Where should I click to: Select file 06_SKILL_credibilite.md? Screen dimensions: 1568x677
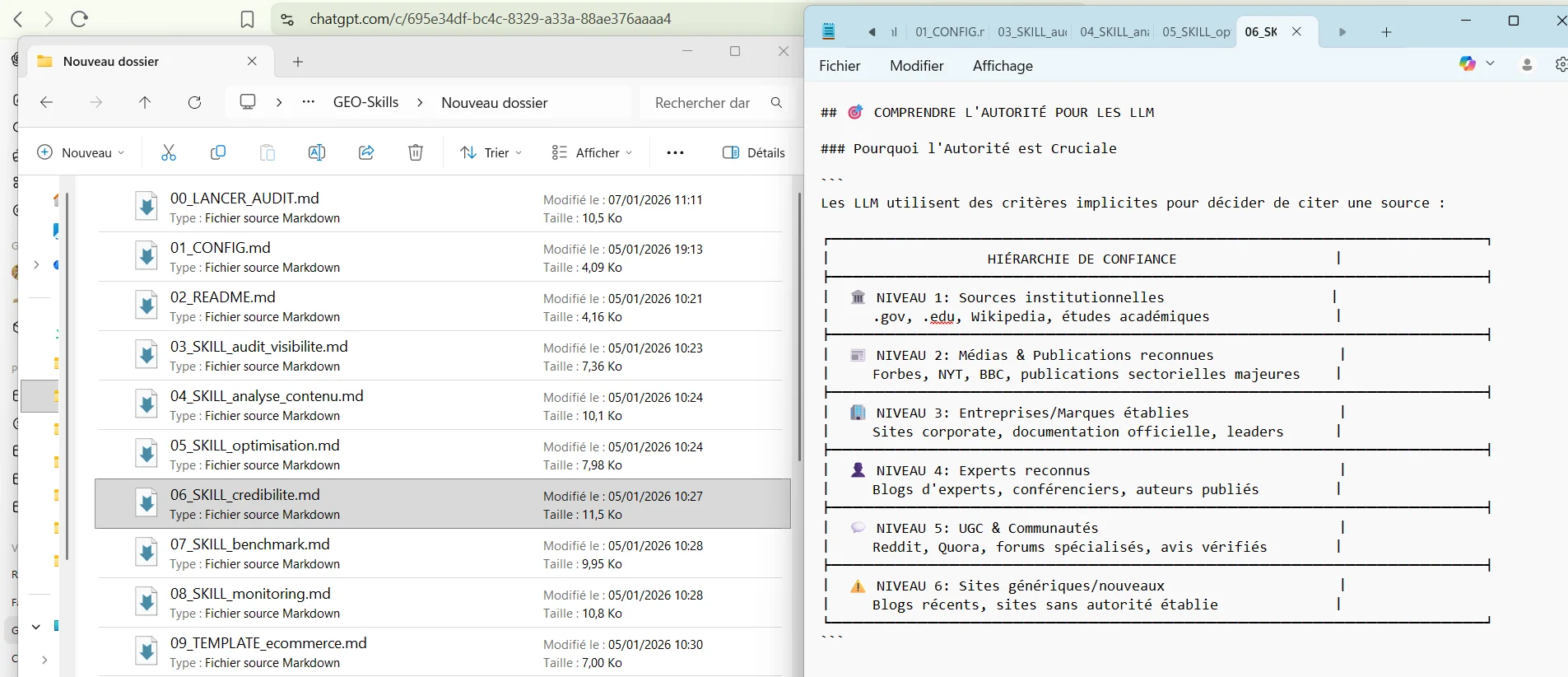coord(443,503)
